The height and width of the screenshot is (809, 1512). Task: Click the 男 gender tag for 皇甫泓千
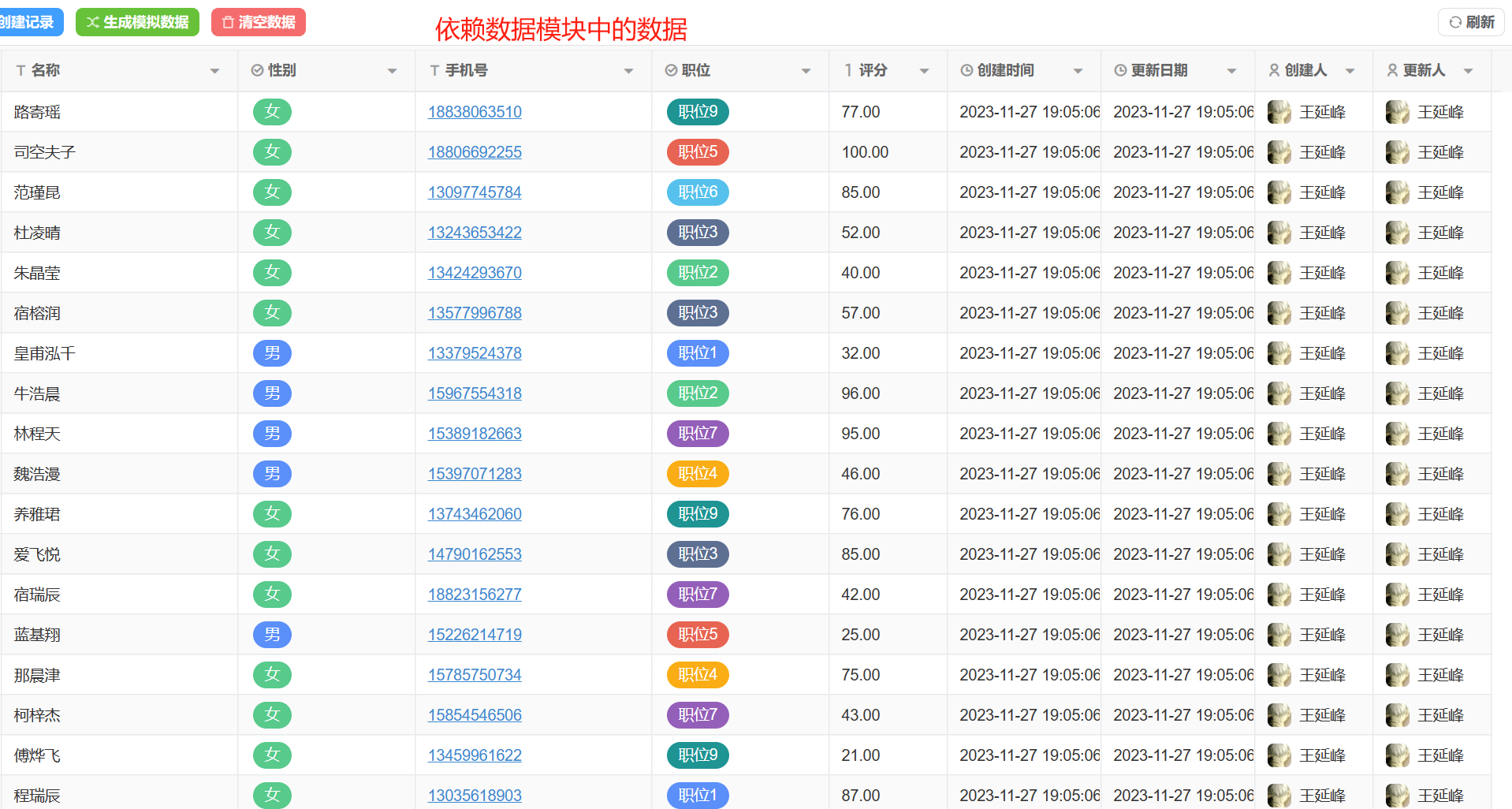272,353
